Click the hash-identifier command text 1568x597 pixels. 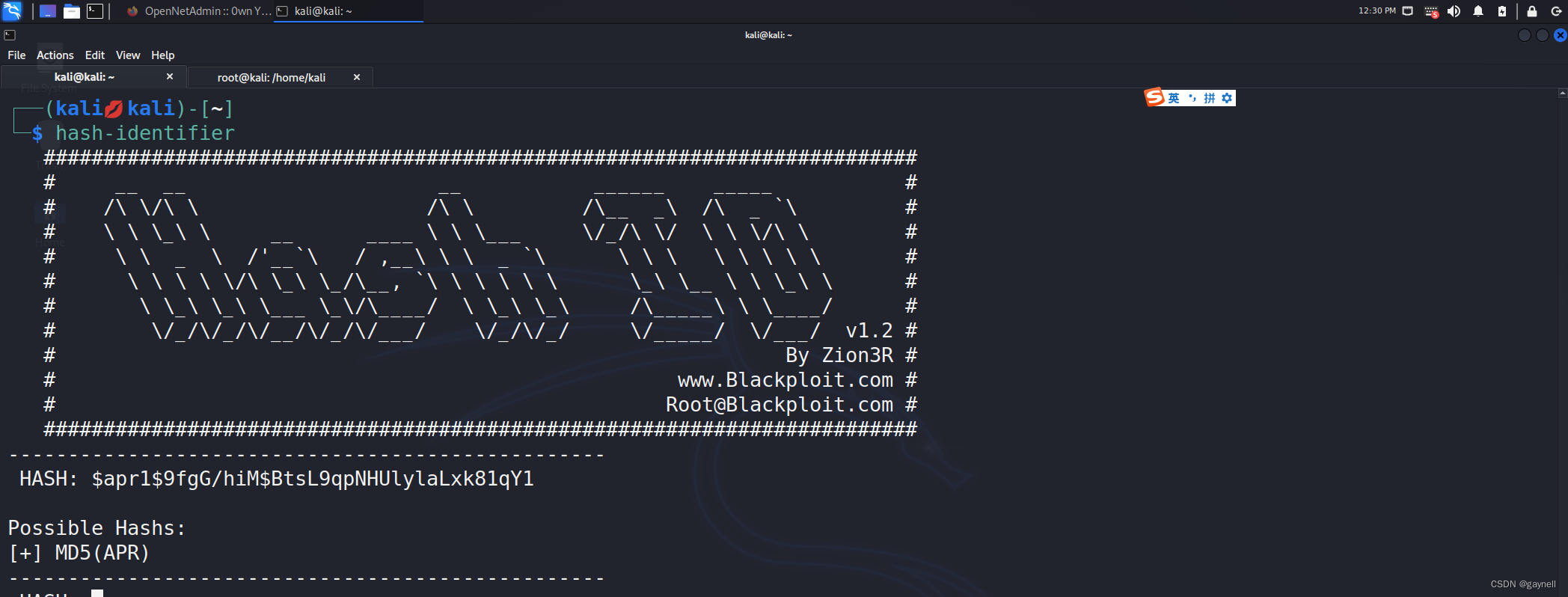click(145, 133)
